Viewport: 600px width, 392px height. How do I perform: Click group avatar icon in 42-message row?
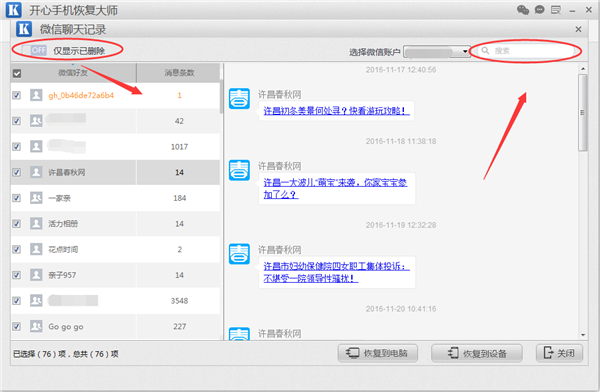tap(36, 121)
